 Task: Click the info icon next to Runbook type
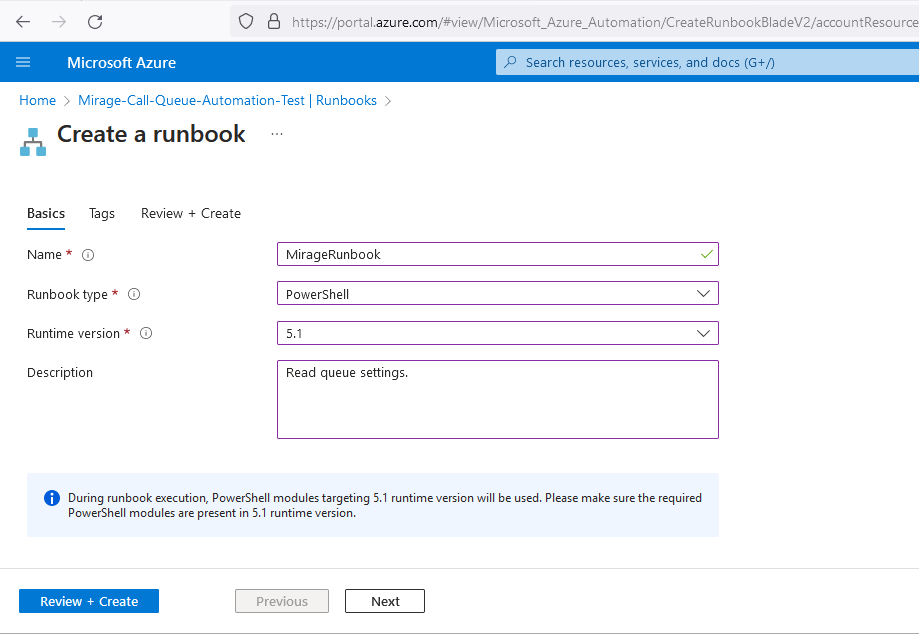coord(134,294)
